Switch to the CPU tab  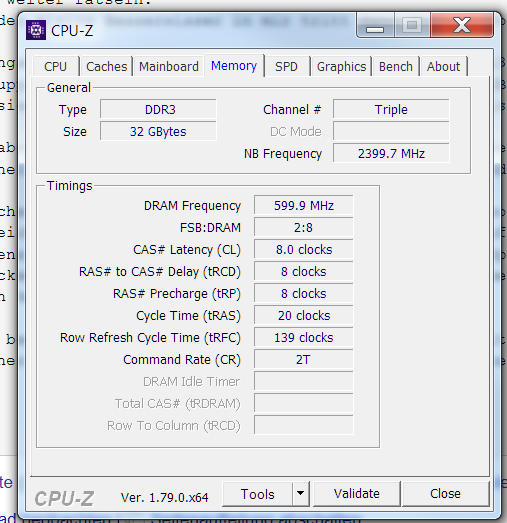coord(56,66)
